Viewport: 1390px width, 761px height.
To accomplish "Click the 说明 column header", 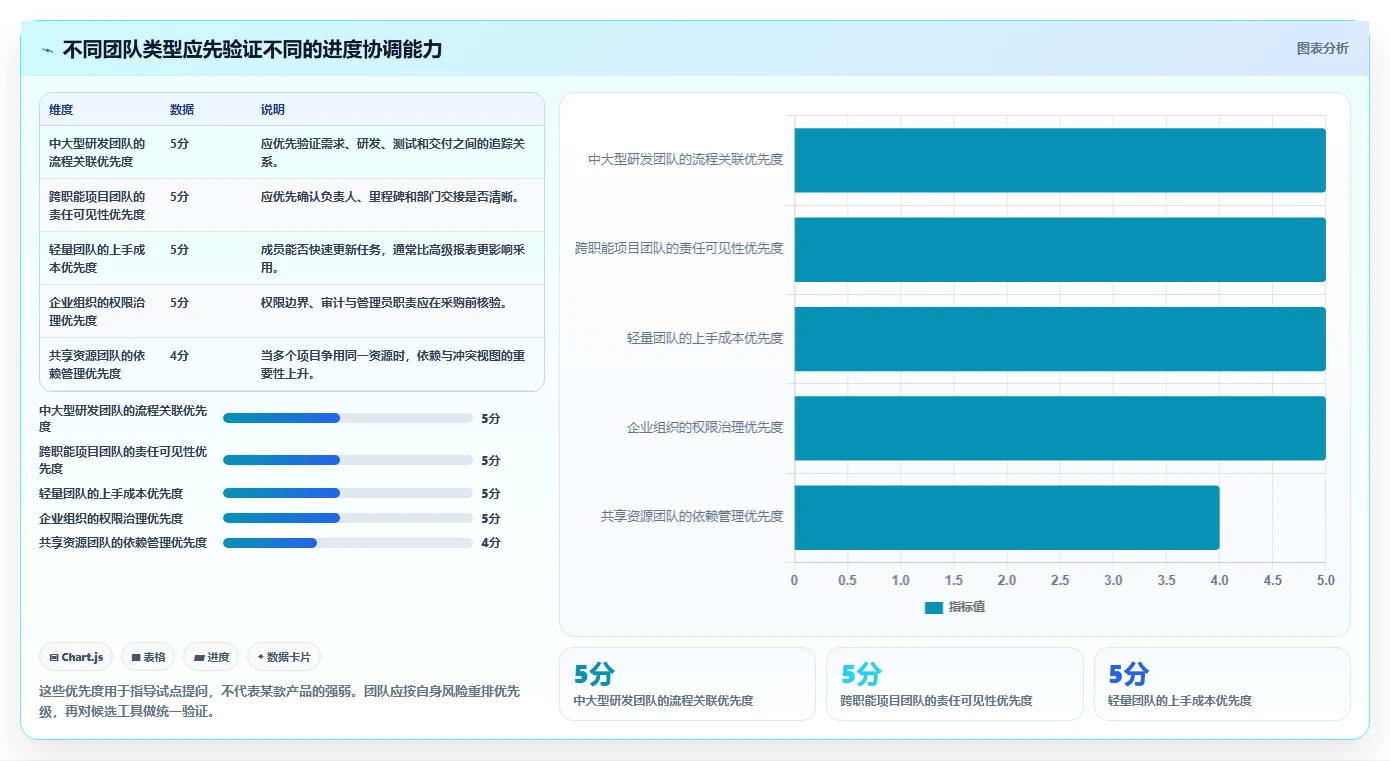I will point(273,110).
